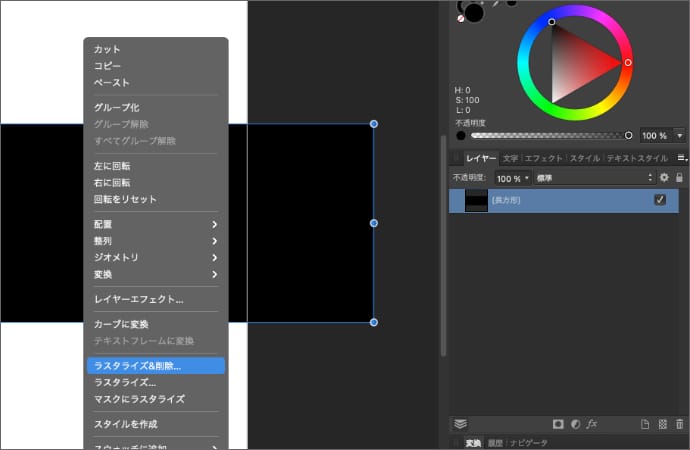Screen dimensions: 690x450
Task: Delete layer with the trash icon
Action: coord(680,424)
